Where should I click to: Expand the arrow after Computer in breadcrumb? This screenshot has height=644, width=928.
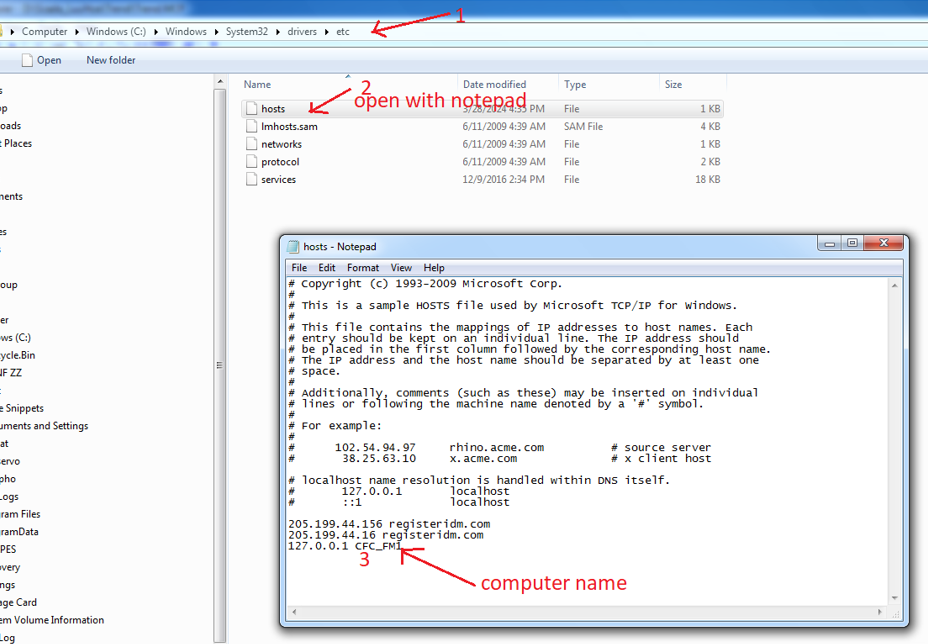point(77,32)
